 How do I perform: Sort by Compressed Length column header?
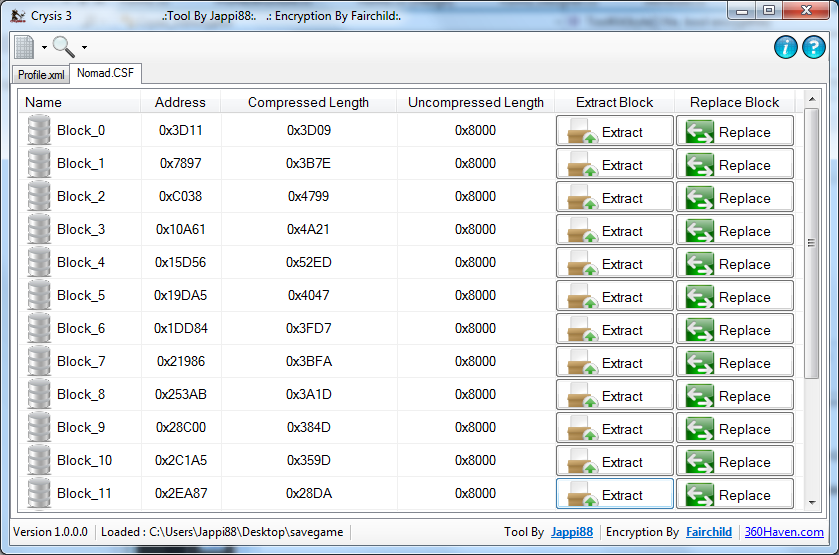point(308,102)
